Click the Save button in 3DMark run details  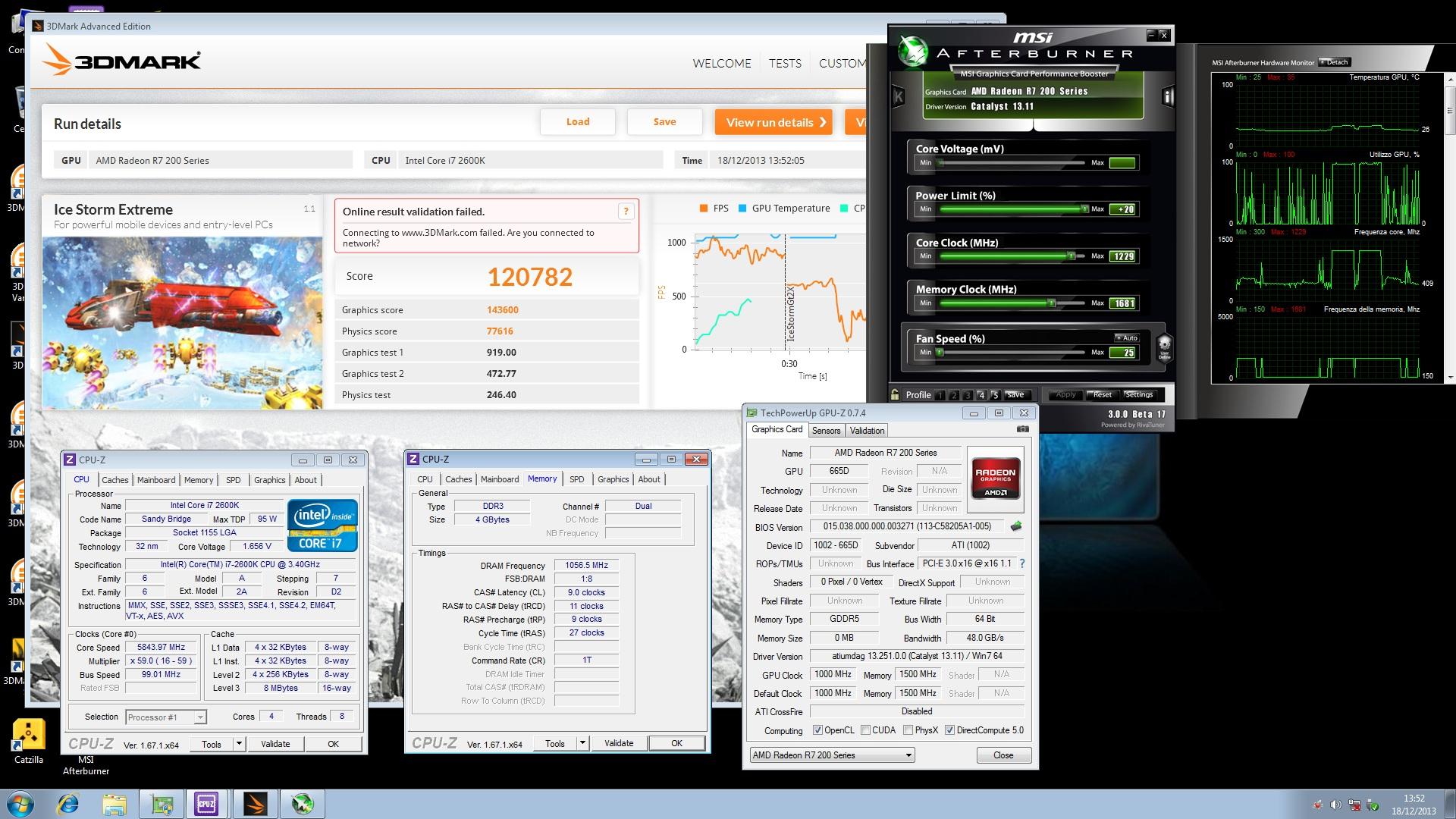point(664,122)
